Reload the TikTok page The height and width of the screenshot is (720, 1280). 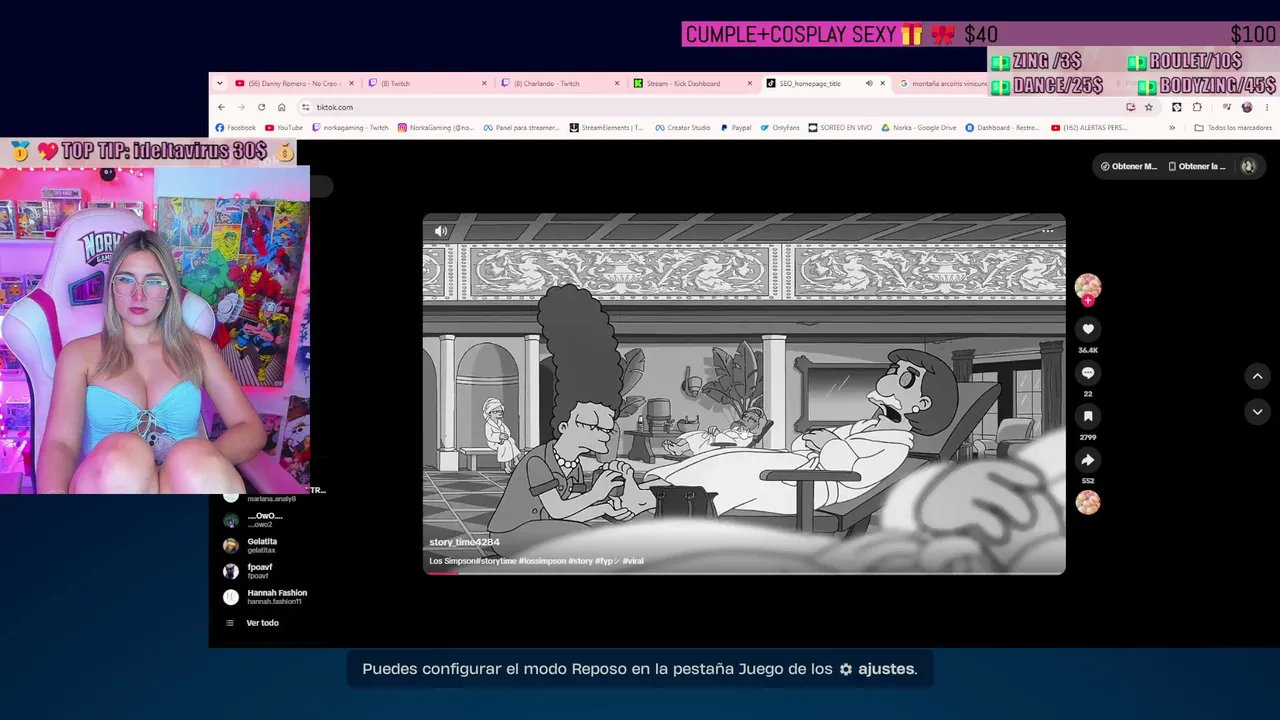261,107
